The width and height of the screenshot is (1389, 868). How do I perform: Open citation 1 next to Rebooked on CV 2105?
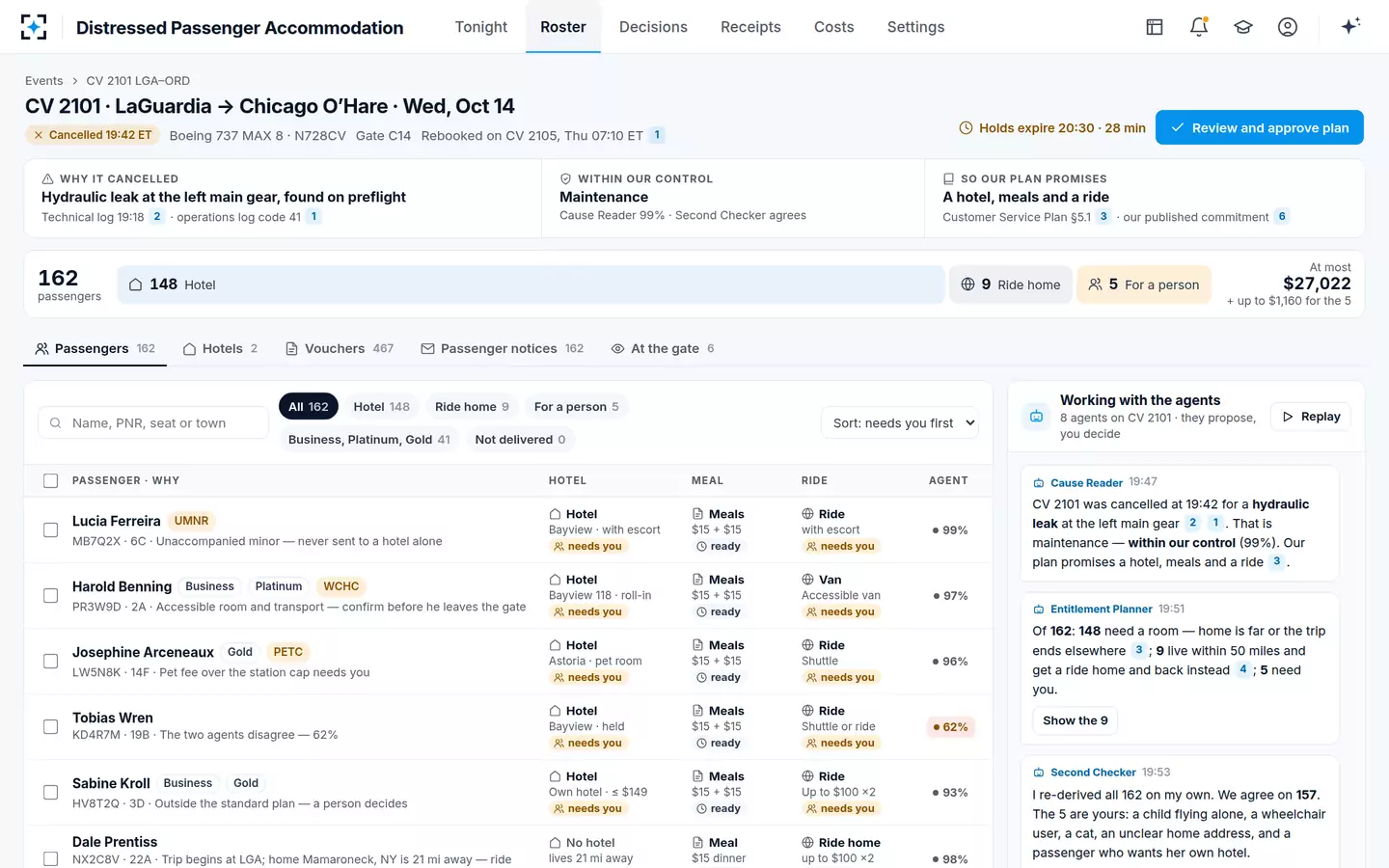tap(657, 135)
